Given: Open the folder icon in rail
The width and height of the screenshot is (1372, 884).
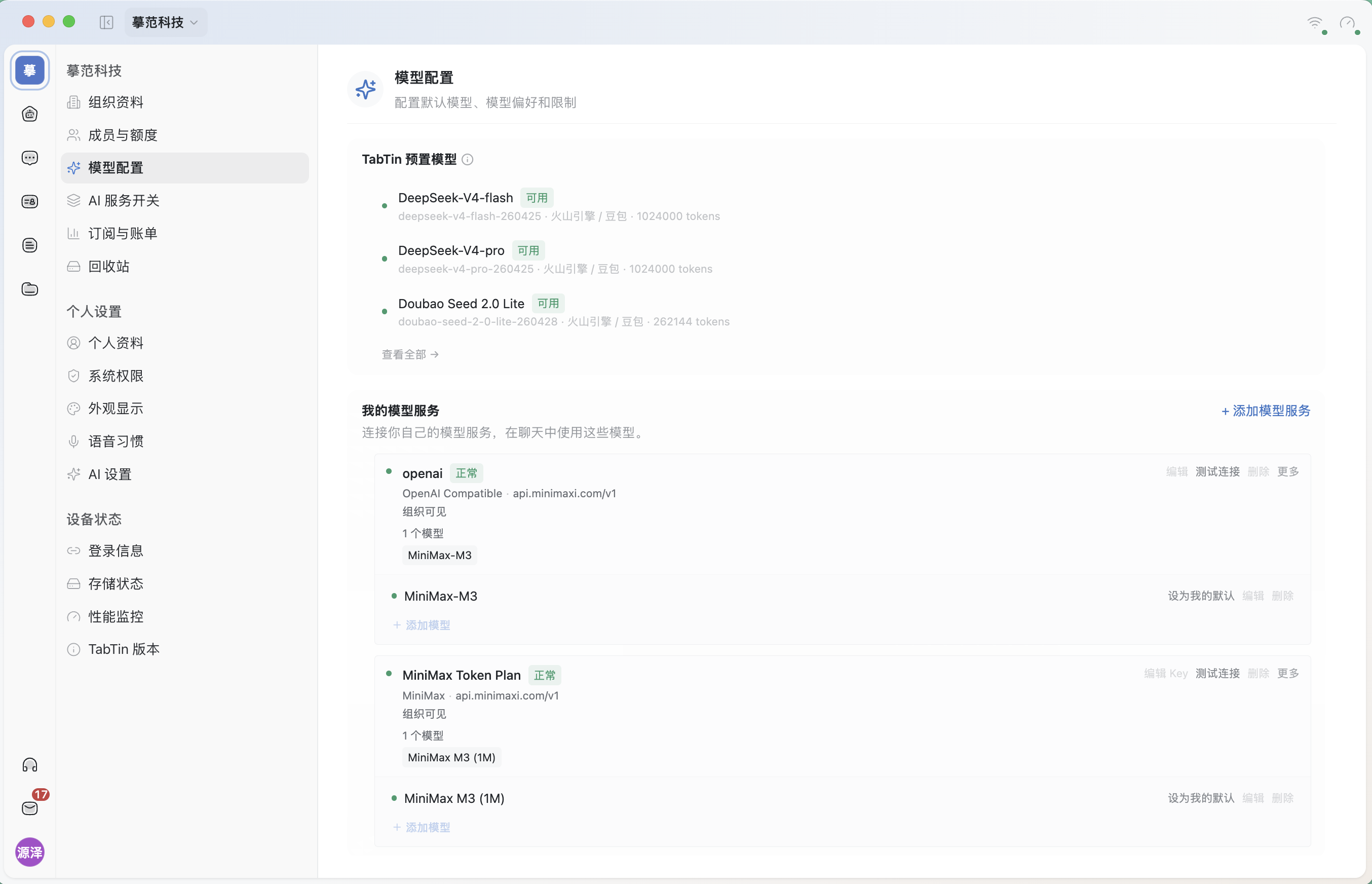Looking at the screenshot, I should (x=30, y=289).
